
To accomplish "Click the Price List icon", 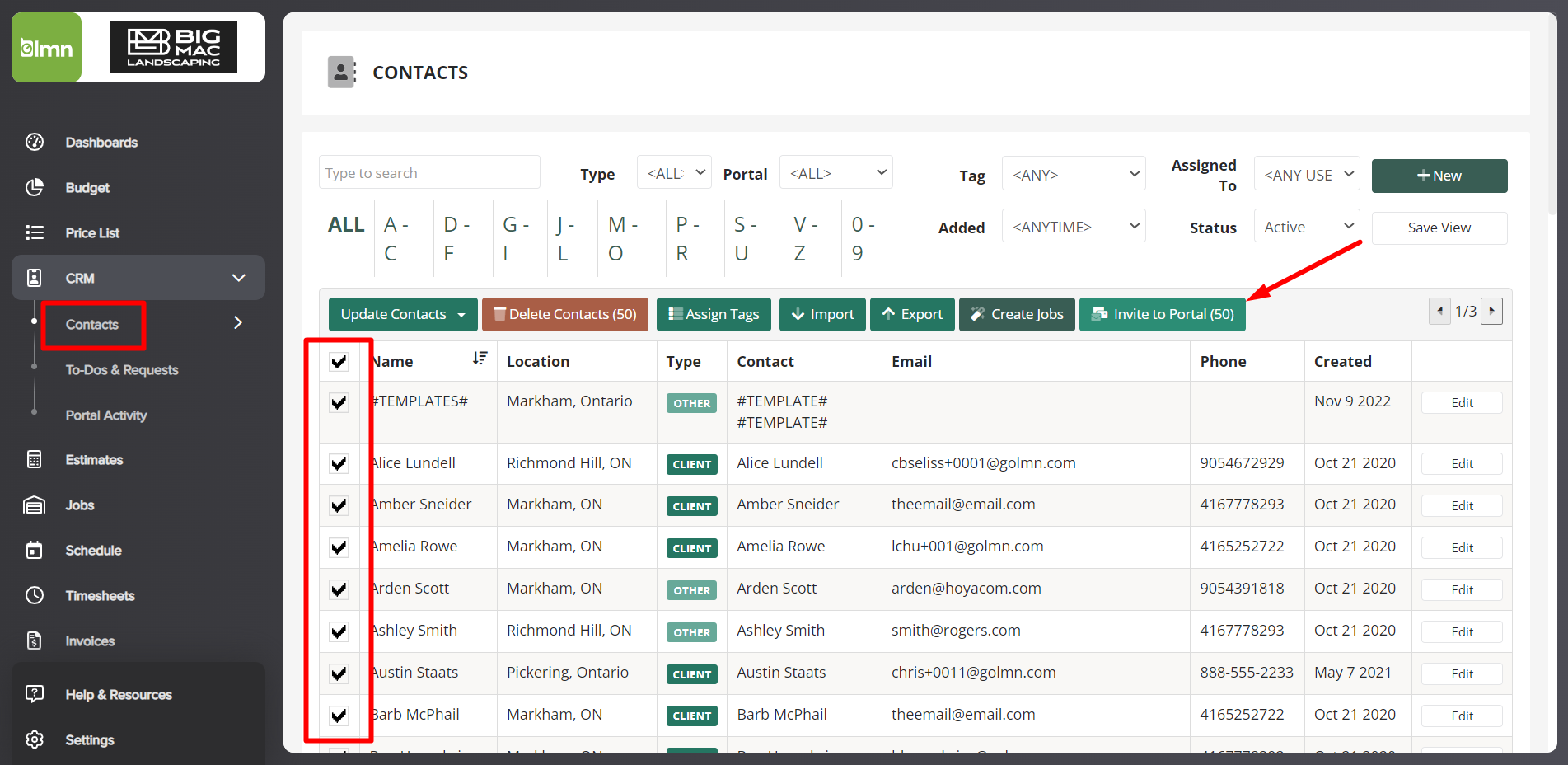I will coord(35,232).
